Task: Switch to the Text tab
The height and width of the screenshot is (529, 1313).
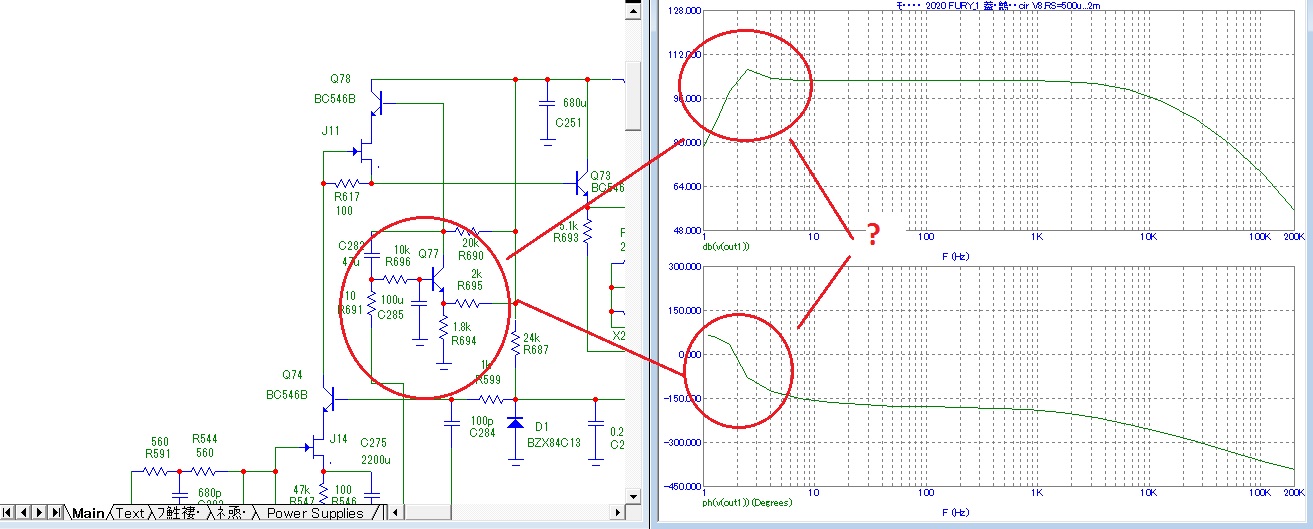Action: [130, 513]
